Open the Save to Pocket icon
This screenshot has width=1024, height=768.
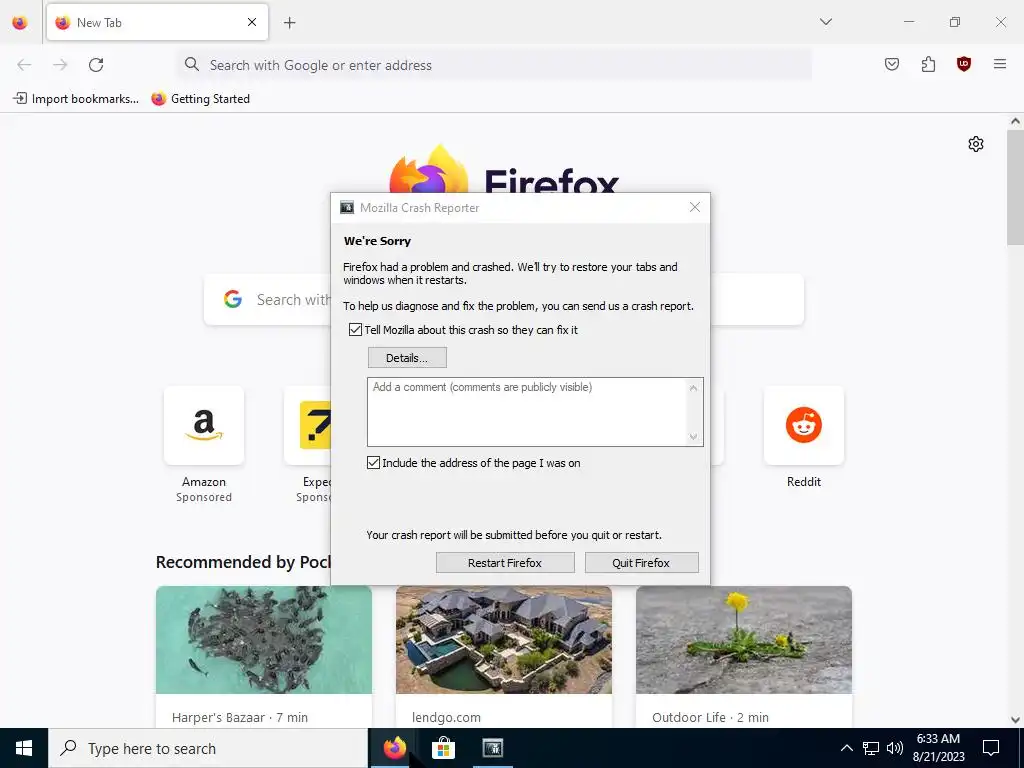point(892,64)
